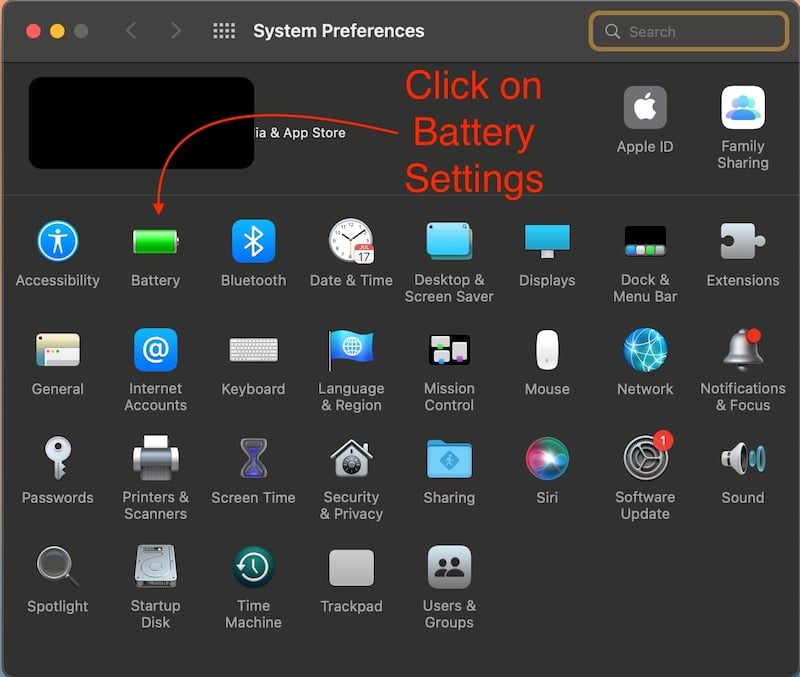Minimize the window with yellow button
Screen dimensions: 800x677
click(57, 31)
